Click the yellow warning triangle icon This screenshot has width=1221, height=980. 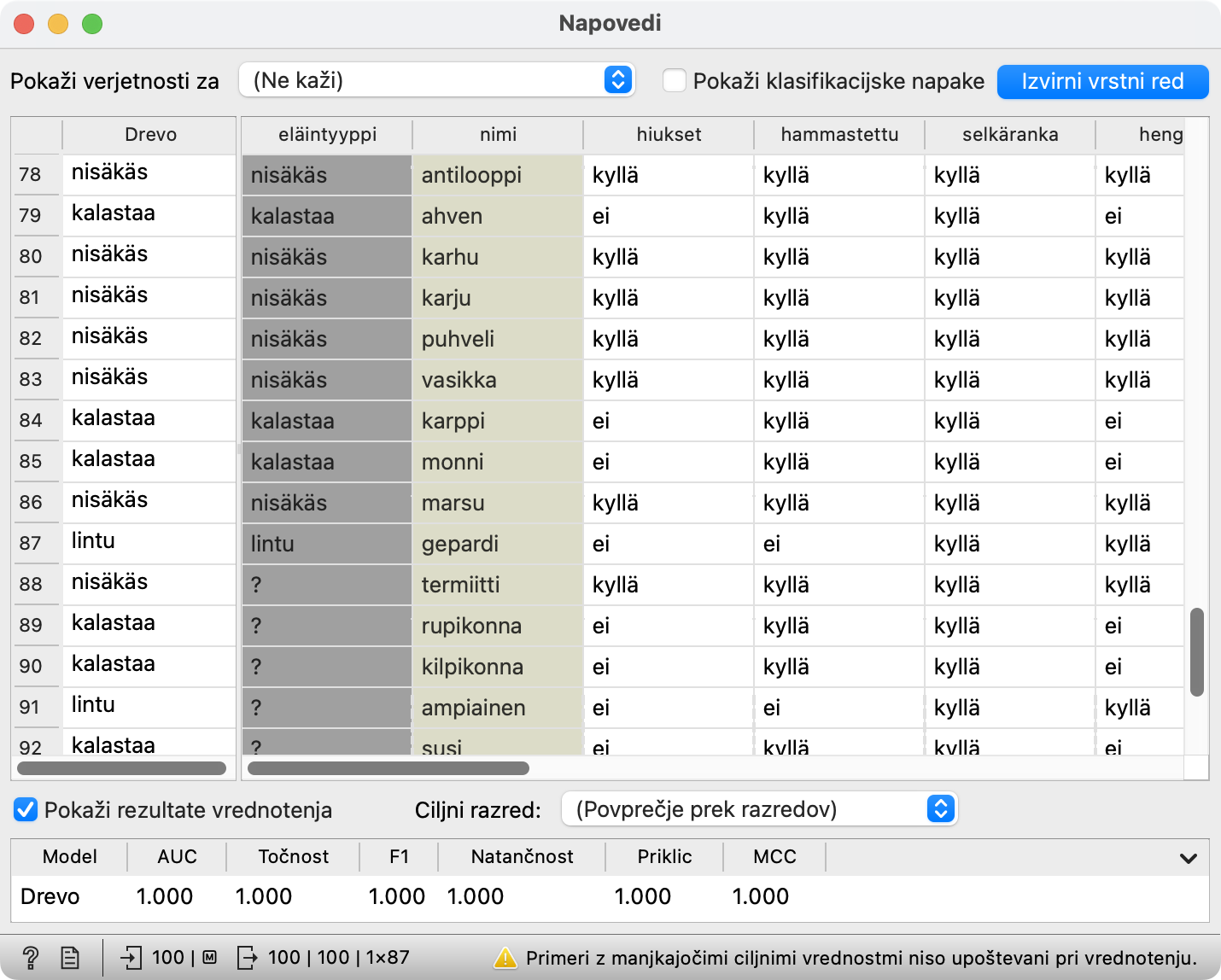tap(505, 958)
